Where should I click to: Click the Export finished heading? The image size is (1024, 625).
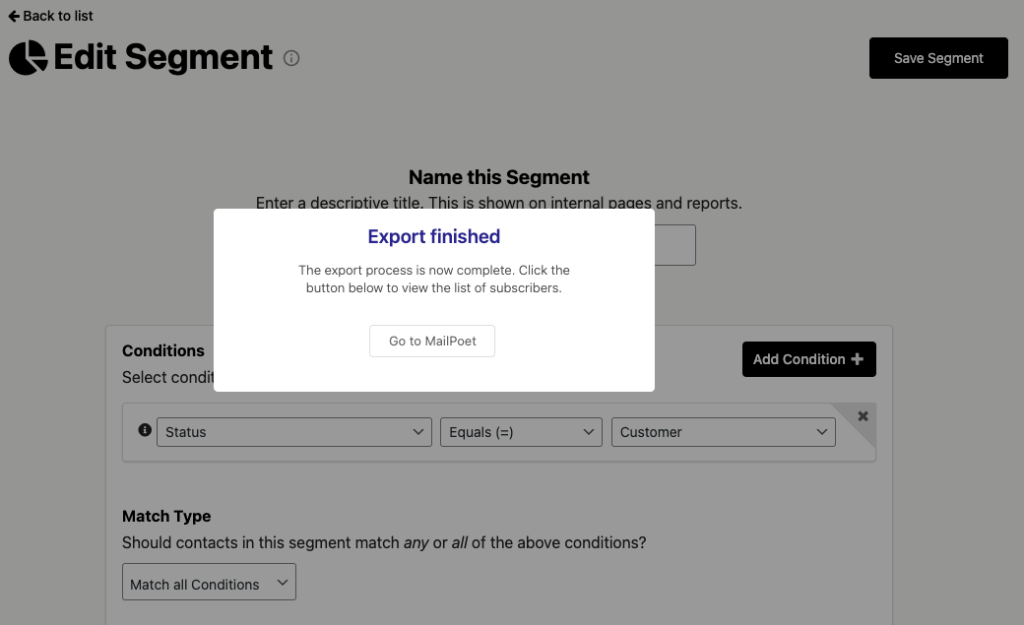[x=434, y=237]
